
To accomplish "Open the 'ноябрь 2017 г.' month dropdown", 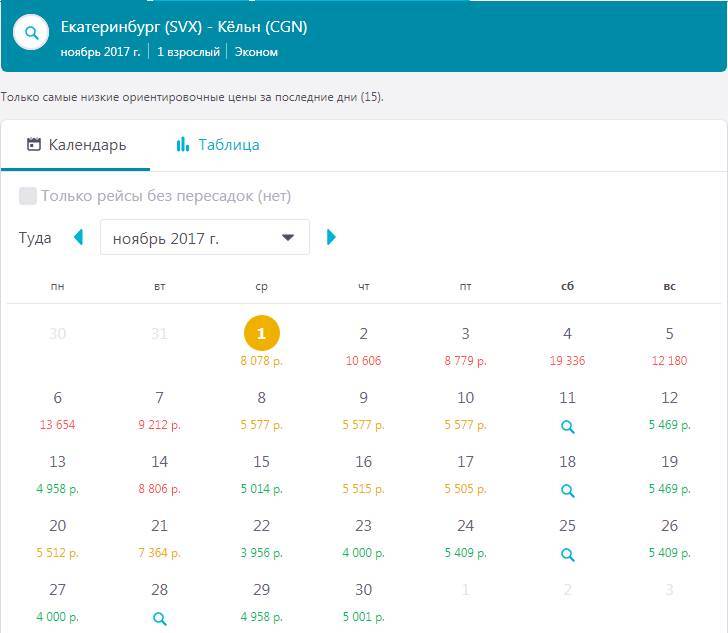I will 205,238.
